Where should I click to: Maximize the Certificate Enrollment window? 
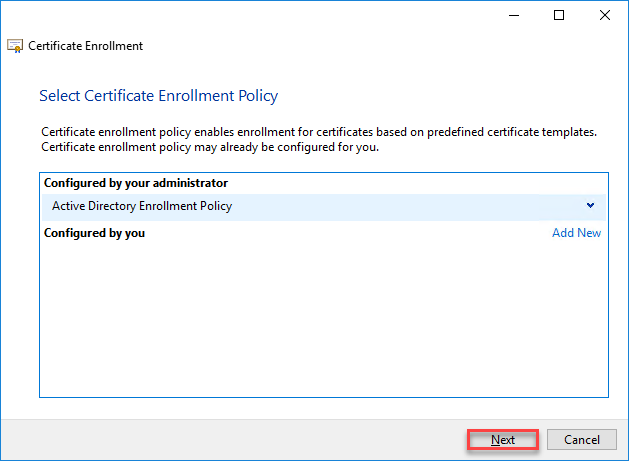[x=559, y=15]
